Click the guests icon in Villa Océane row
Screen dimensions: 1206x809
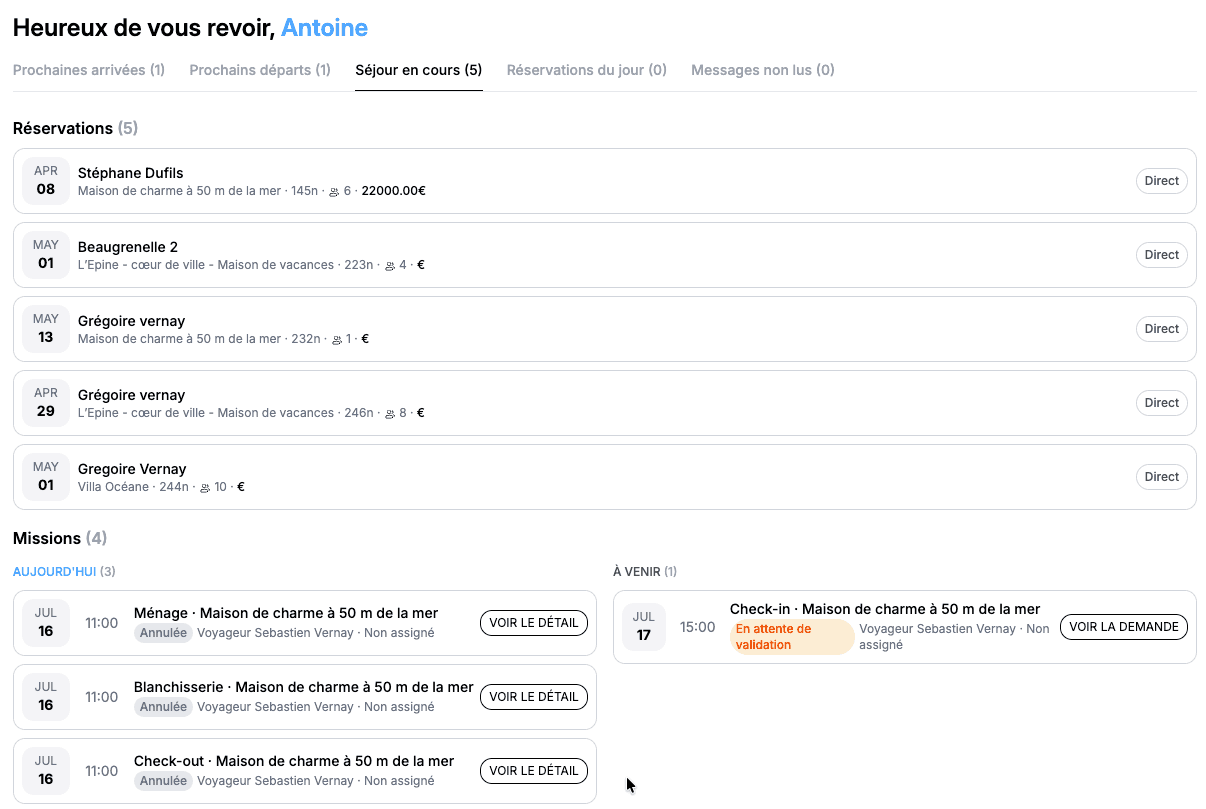tap(205, 487)
